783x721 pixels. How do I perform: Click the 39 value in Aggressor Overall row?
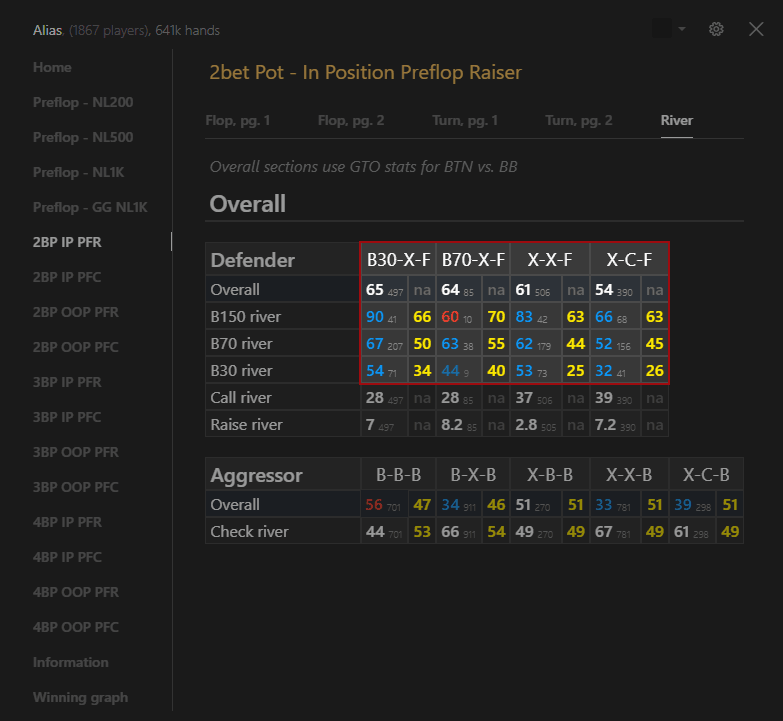point(683,504)
